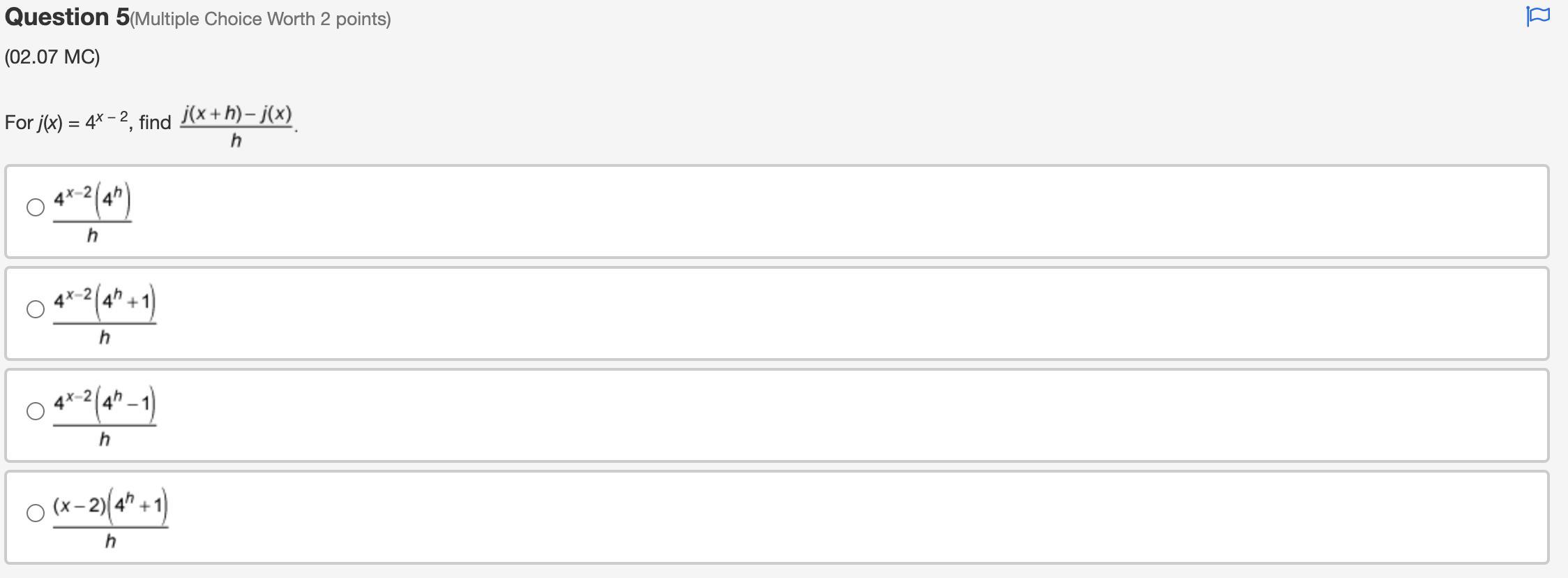Viewport: 1568px width, 578px height.
Task: Click empty space inside second answer card
Action: [x=837, y=313]
